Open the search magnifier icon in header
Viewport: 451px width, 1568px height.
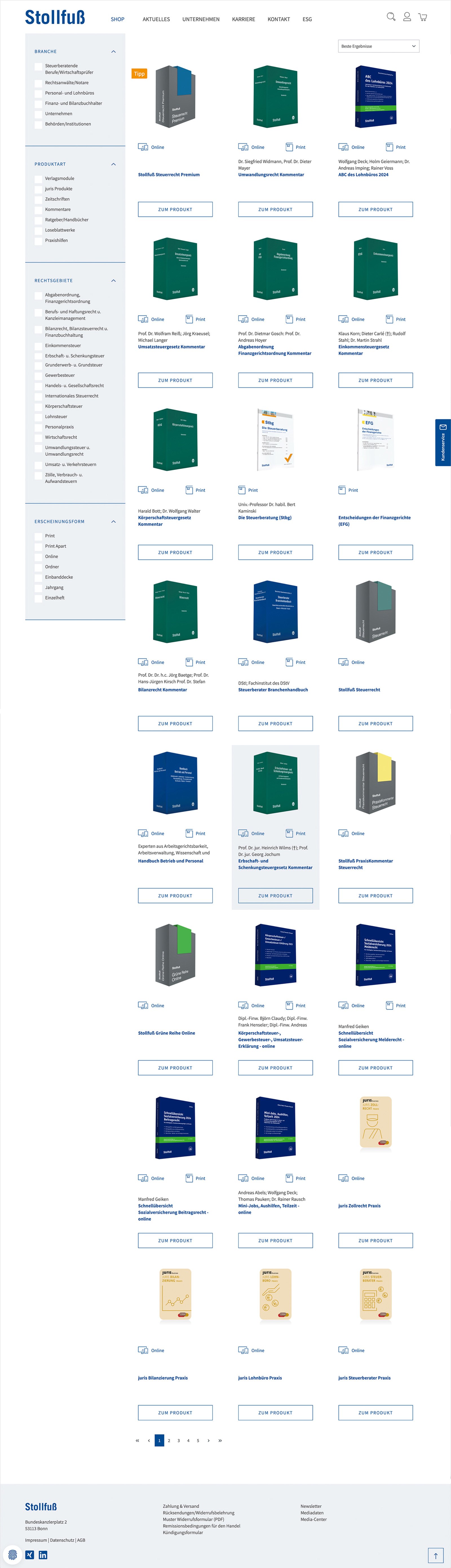391,17
